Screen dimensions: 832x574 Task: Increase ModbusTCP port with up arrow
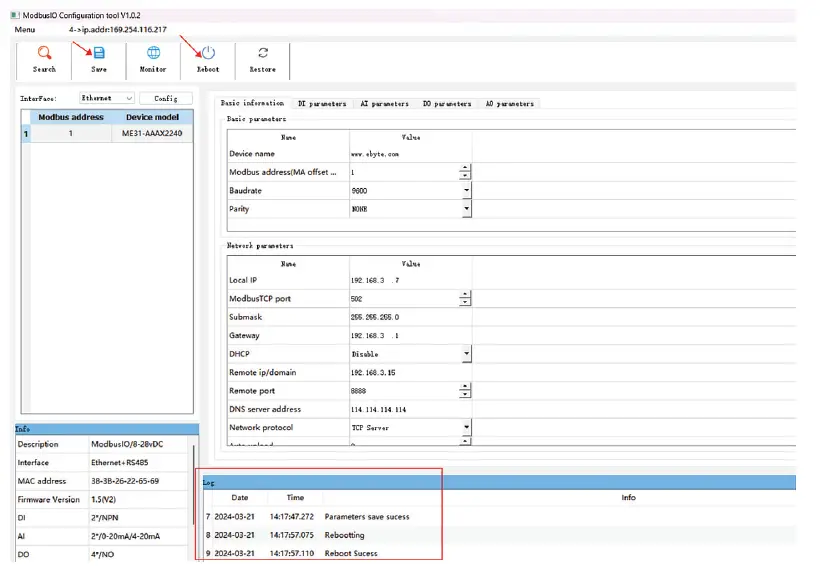pos(465,294)
